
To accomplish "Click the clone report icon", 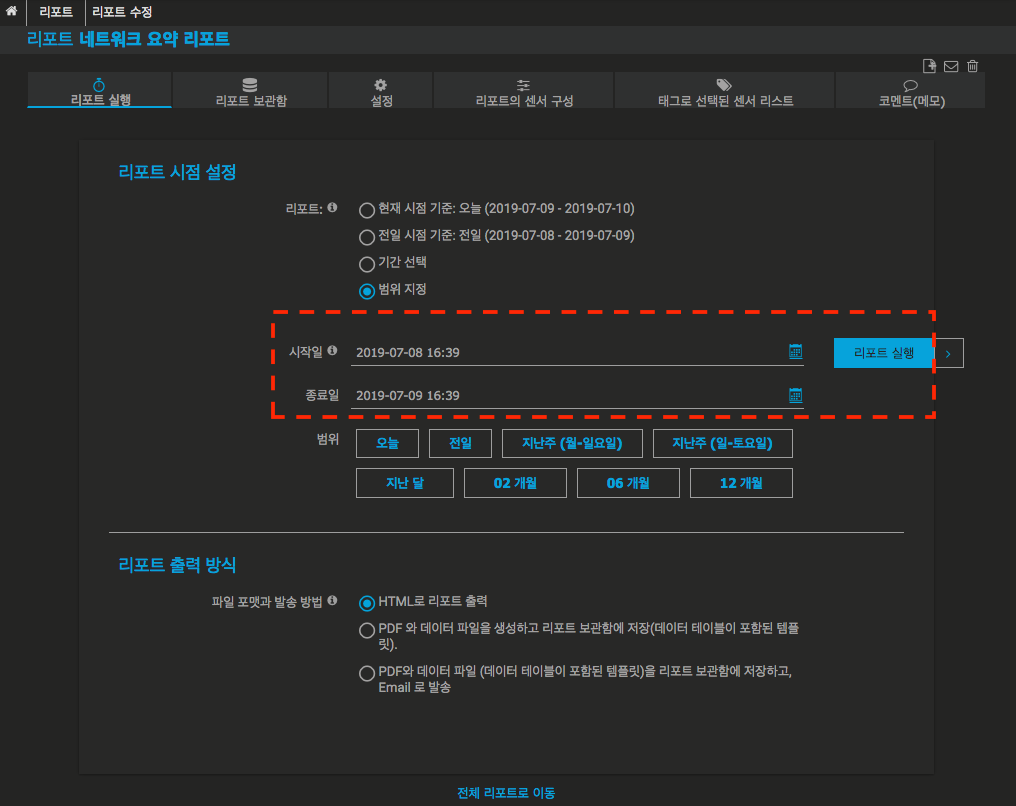I will (x=929, y=66).
